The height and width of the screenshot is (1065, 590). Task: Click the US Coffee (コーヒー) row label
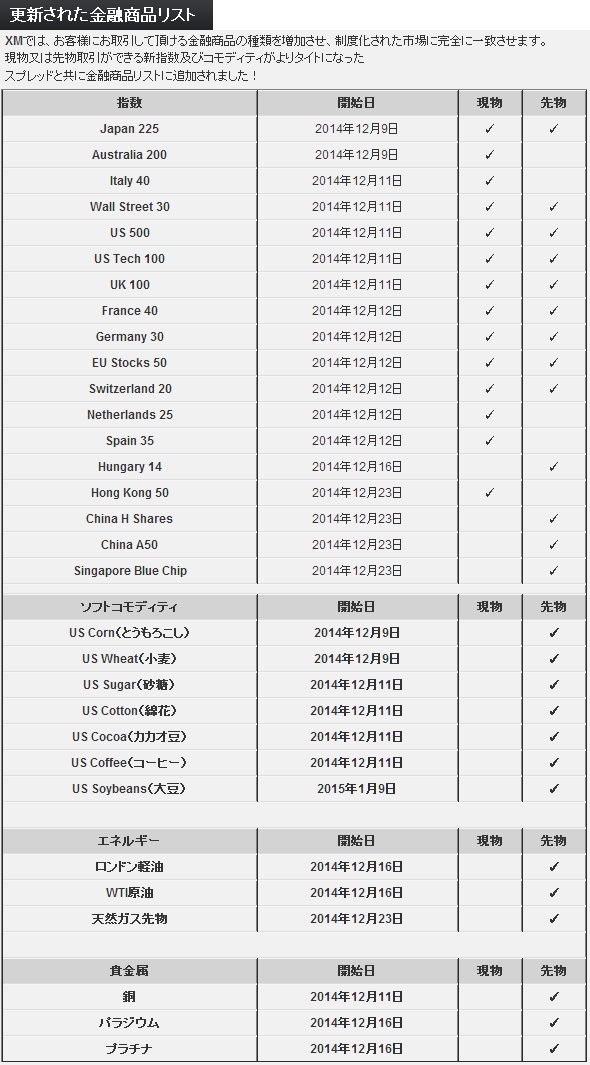[x=129, y=763]
